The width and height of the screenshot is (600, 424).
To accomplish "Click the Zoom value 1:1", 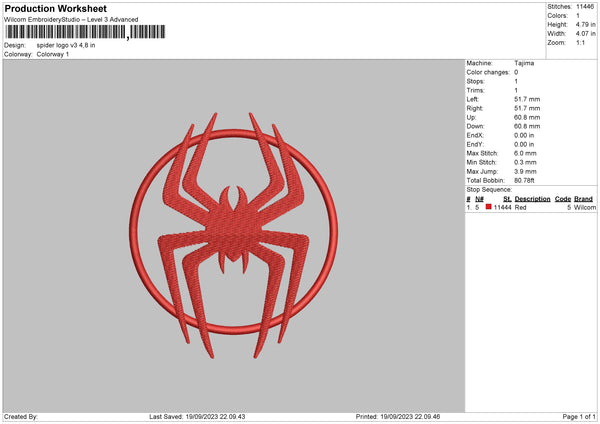I will [580, 42].
